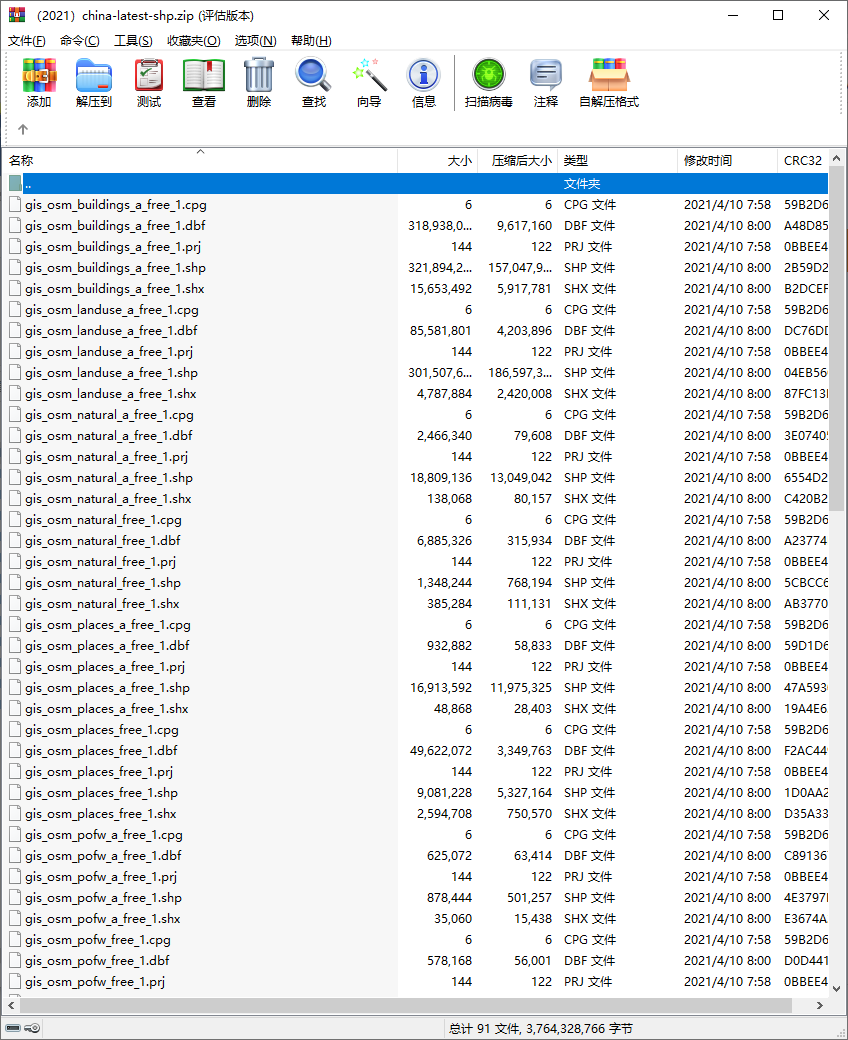Click file icon of gis_osm_natural_free_1.dbf
The height and width of the screenshot is (1040, 848).
[15, 541]
